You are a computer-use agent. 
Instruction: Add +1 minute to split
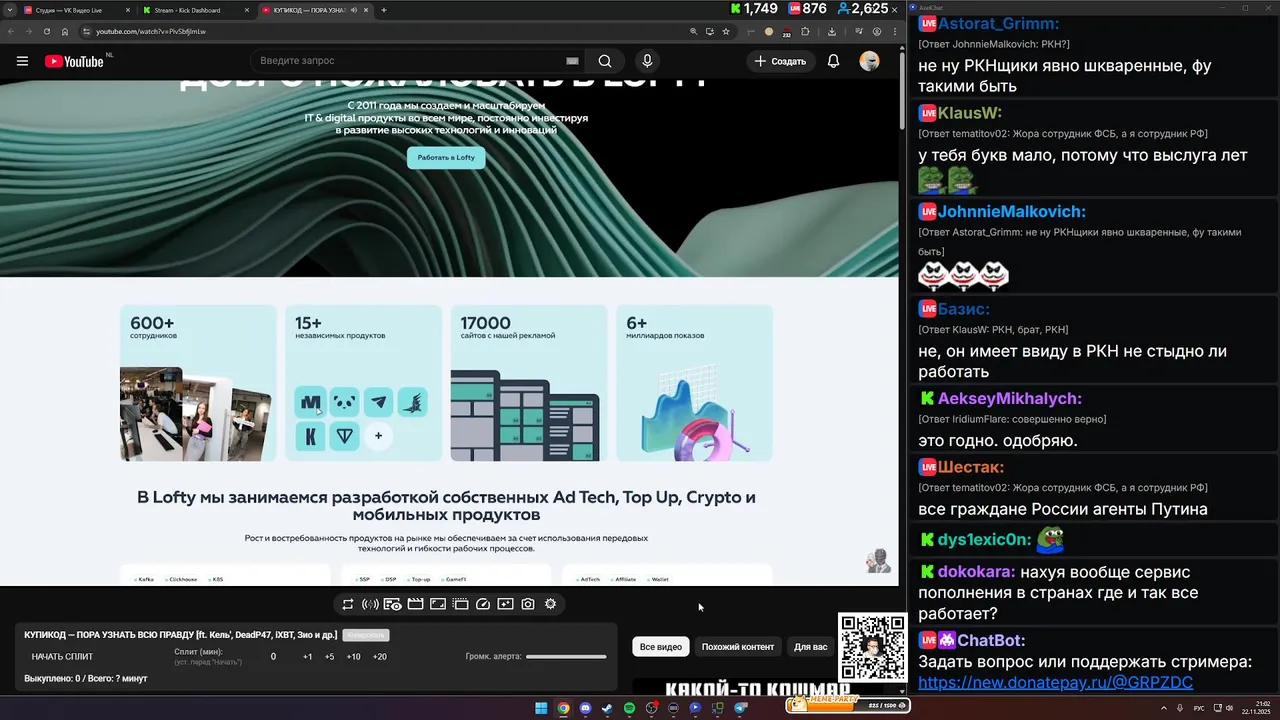click(x=307, y=657)
